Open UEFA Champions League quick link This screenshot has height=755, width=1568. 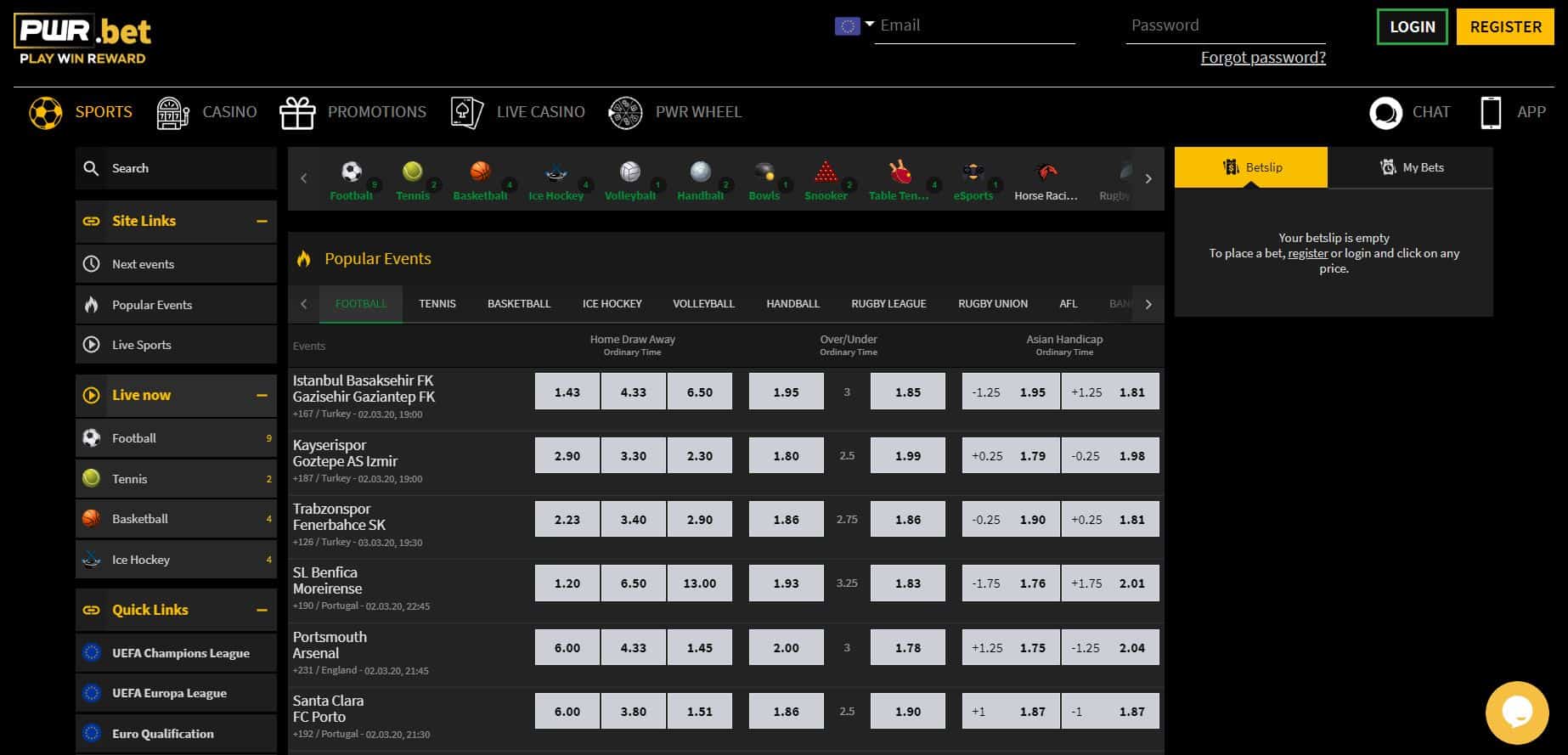(x=176, y=653)
